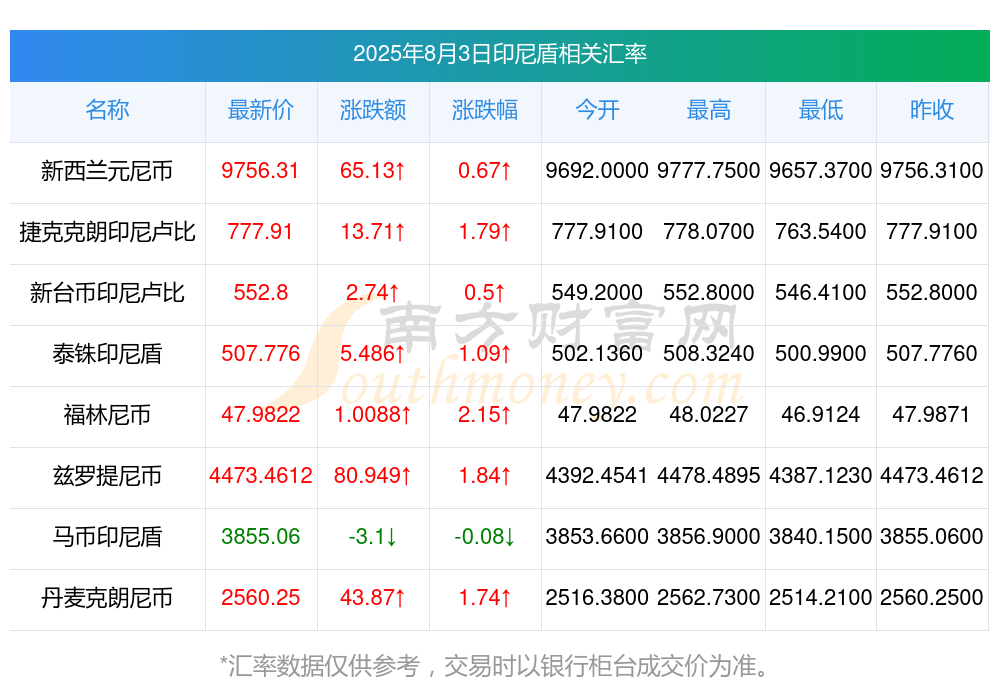Click the 涨跌幅 column header
This screenshot has width=1000, height=698.
[x=485, y=110]
